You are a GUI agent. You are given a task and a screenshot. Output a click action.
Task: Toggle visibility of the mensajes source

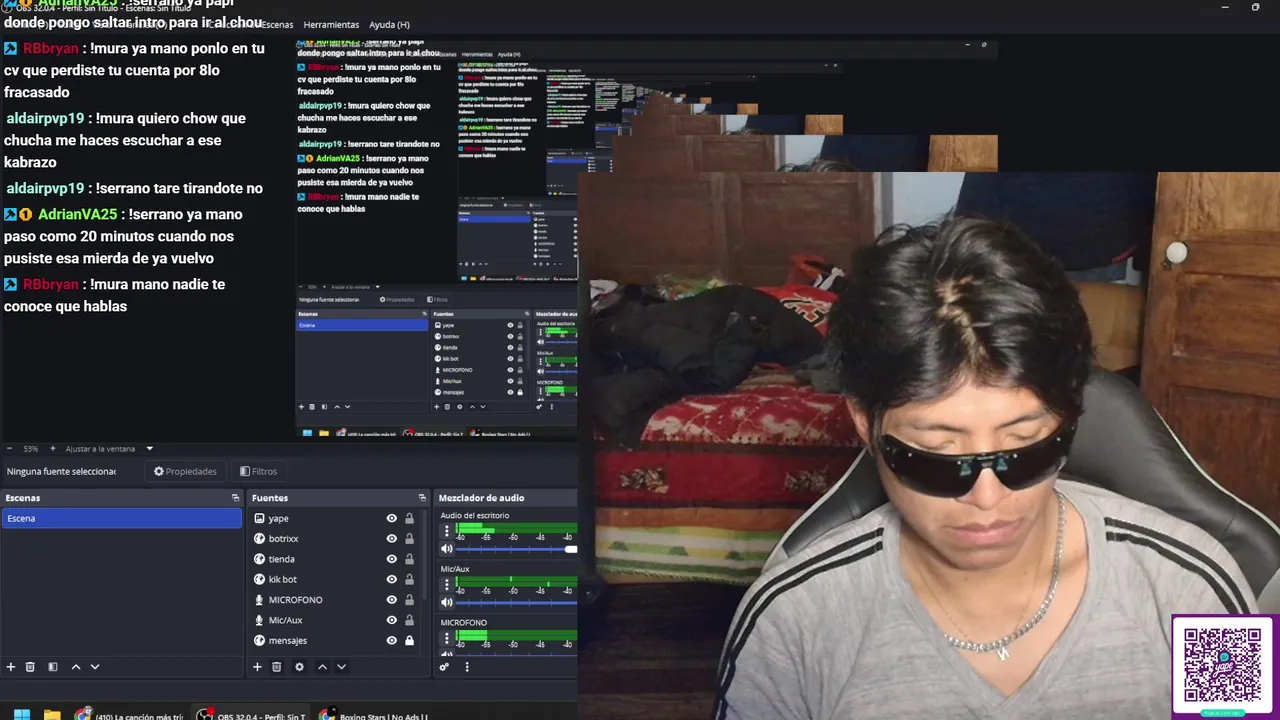pos(392,640)
